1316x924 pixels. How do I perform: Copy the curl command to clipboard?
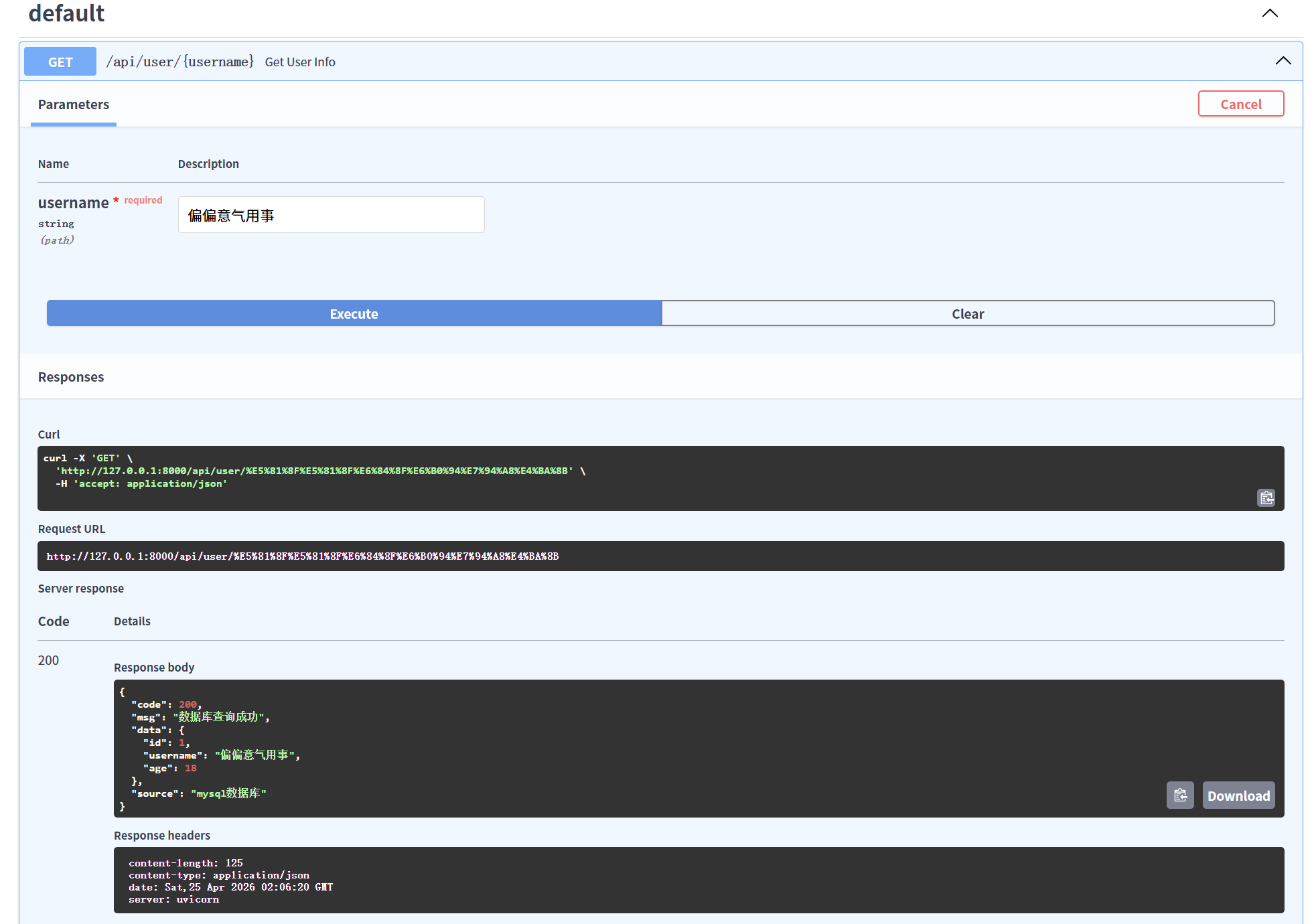pos(1265,497)
